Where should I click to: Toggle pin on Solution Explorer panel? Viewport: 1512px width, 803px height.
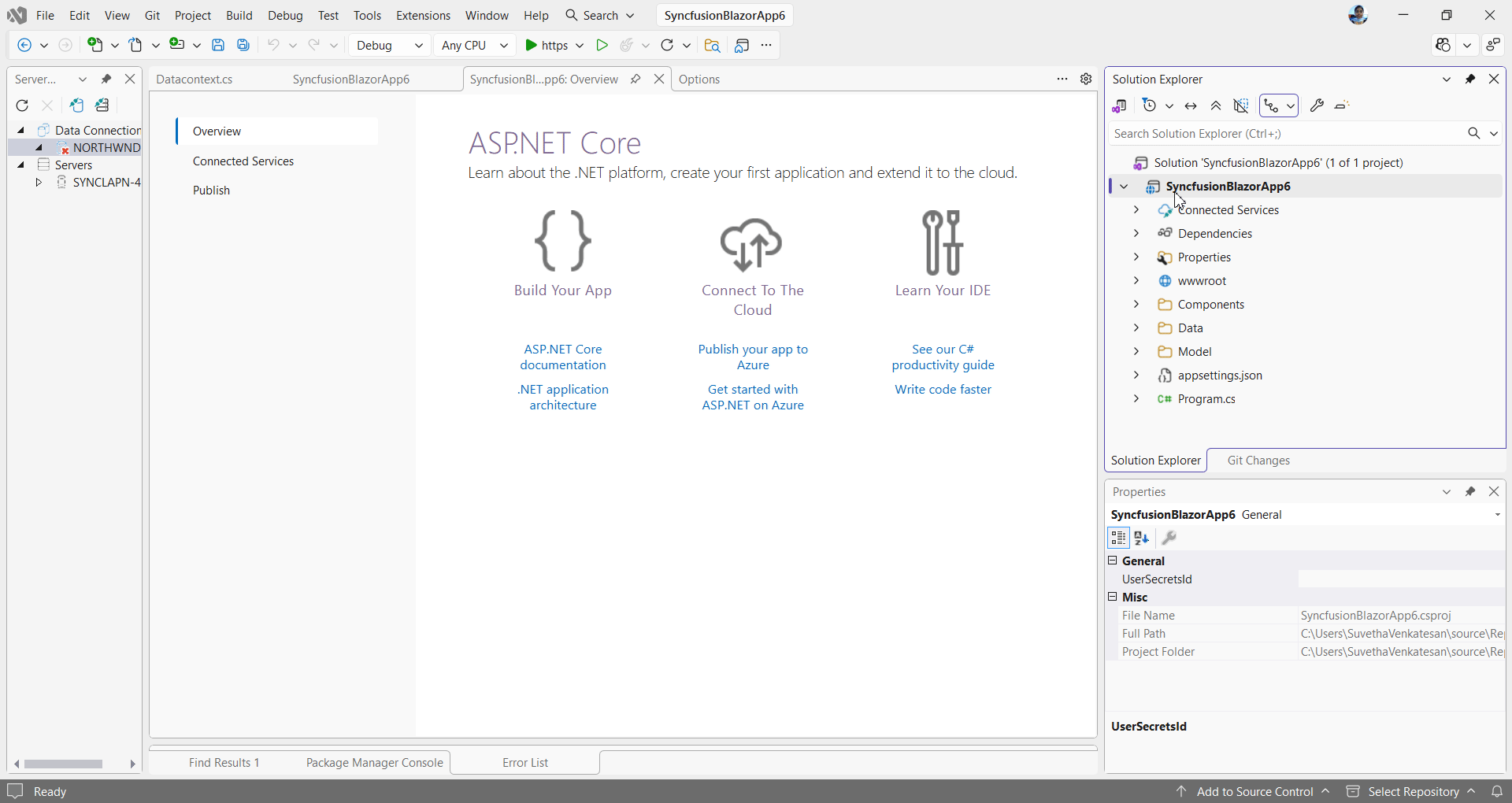pyautogui.click(x=1470, y=79)
